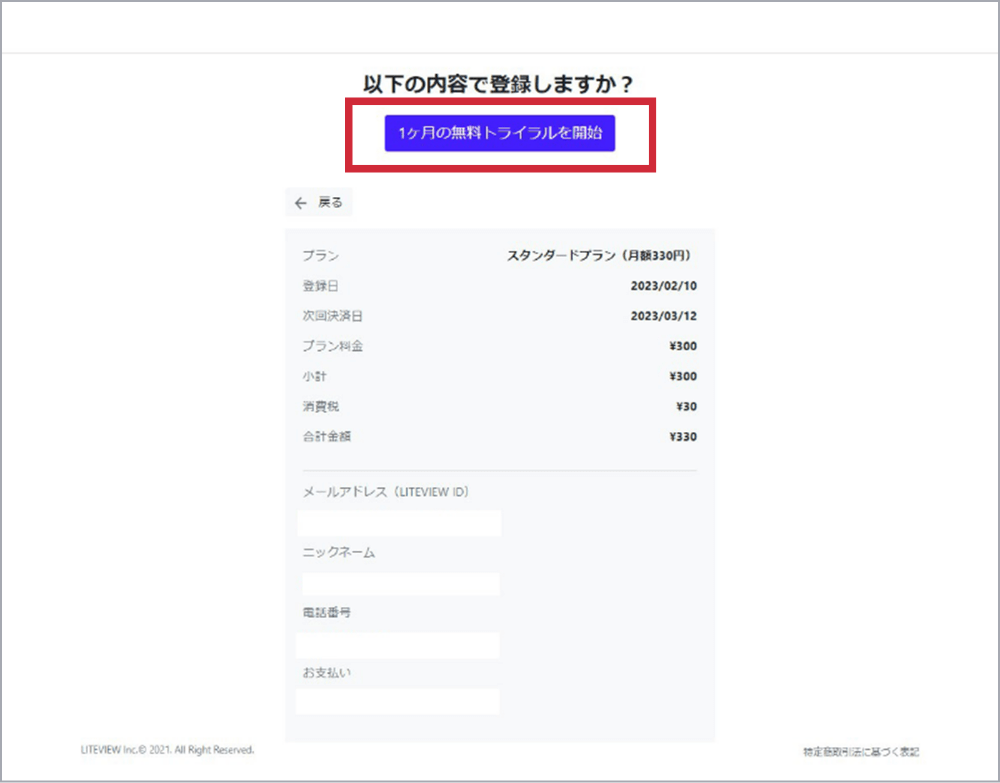Click the プラン row label
The width and height of the screenshot is (1000, 783).
[320, 256]
